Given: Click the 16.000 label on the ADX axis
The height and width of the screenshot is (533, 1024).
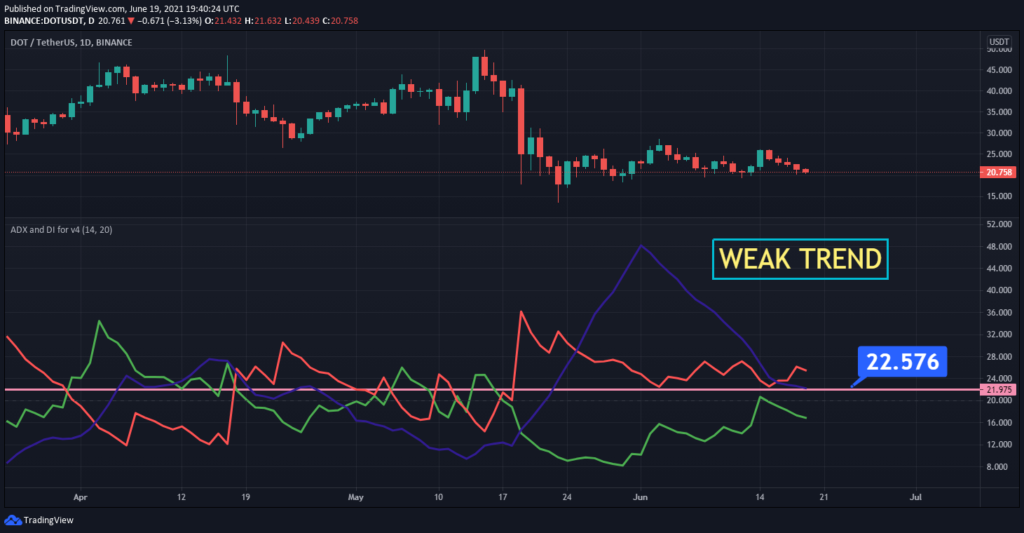Looking at the screenshot, I should 999,423.
